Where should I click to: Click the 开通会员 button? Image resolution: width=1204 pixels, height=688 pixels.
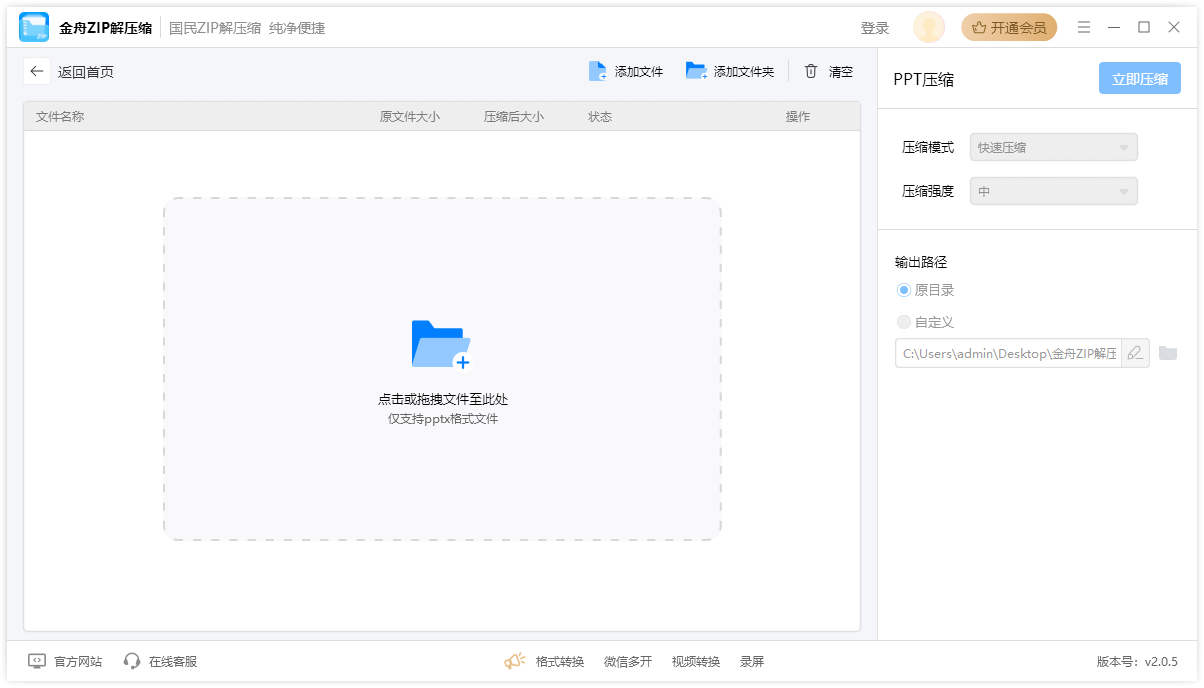tap(1009, 28)
